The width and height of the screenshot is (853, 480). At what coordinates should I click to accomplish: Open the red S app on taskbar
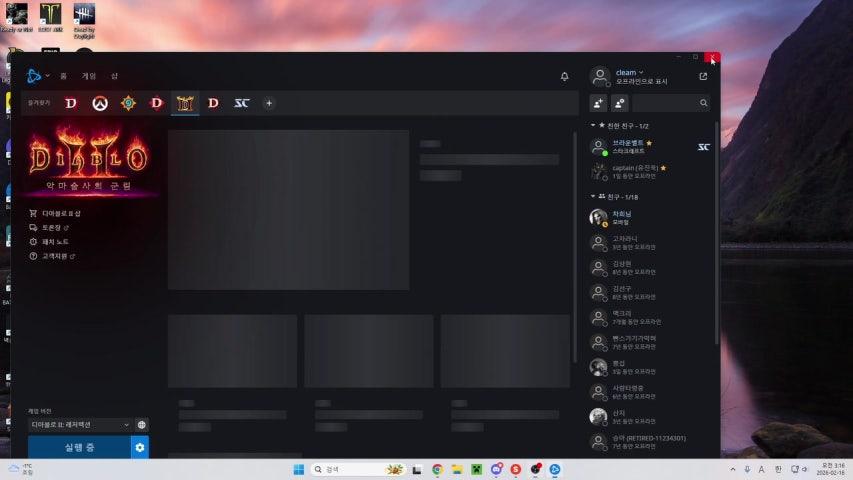click(x=516, y=469)
